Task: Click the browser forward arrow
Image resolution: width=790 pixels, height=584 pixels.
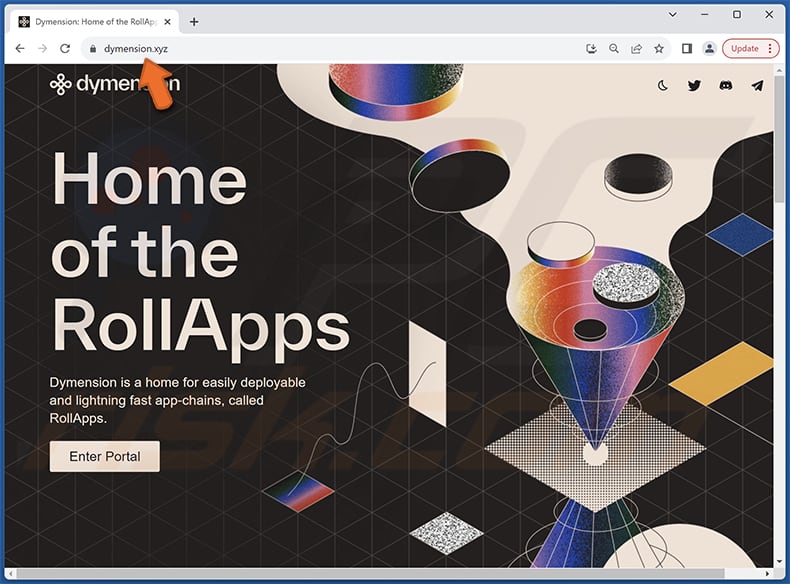Action: click(x=42, y=48)
